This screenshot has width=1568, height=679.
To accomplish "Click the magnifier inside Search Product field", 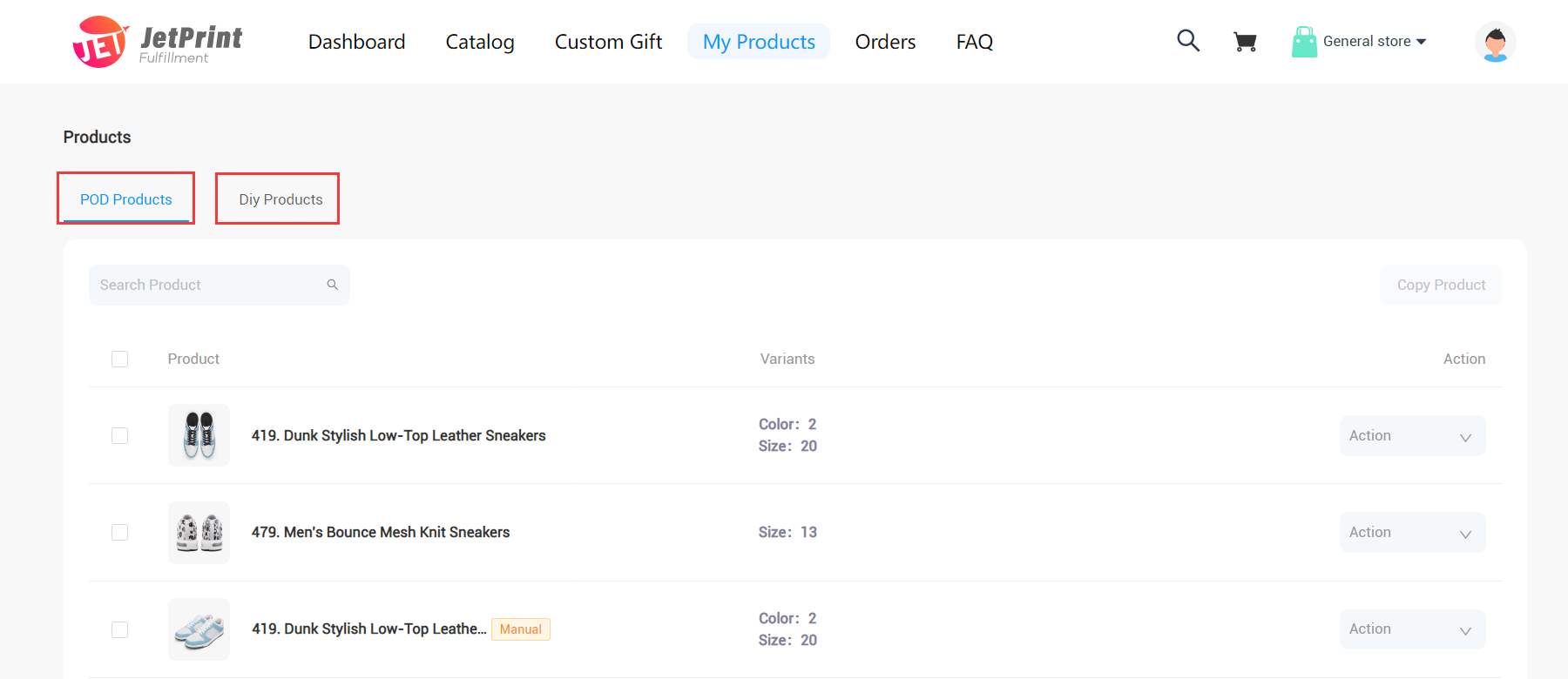I will click(x=333, y=285).
